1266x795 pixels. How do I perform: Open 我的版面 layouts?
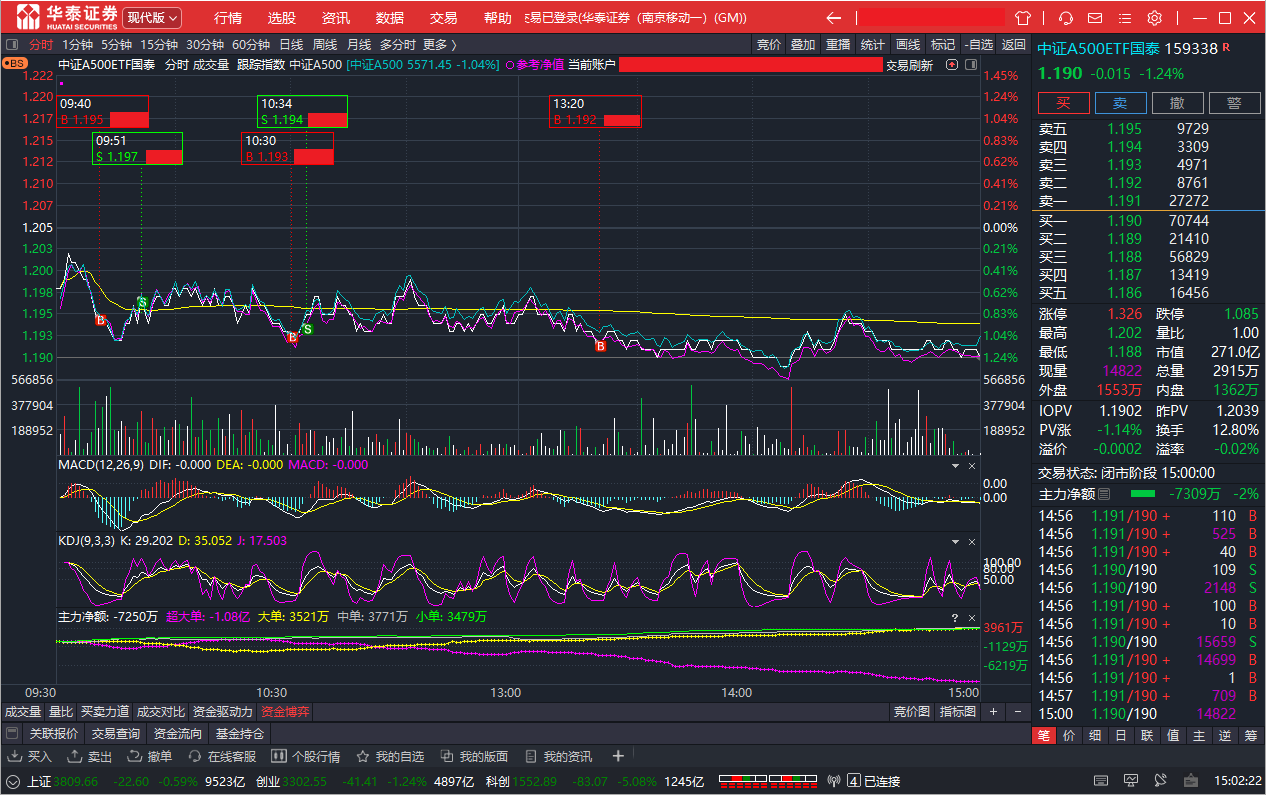[x=475, y=756]
